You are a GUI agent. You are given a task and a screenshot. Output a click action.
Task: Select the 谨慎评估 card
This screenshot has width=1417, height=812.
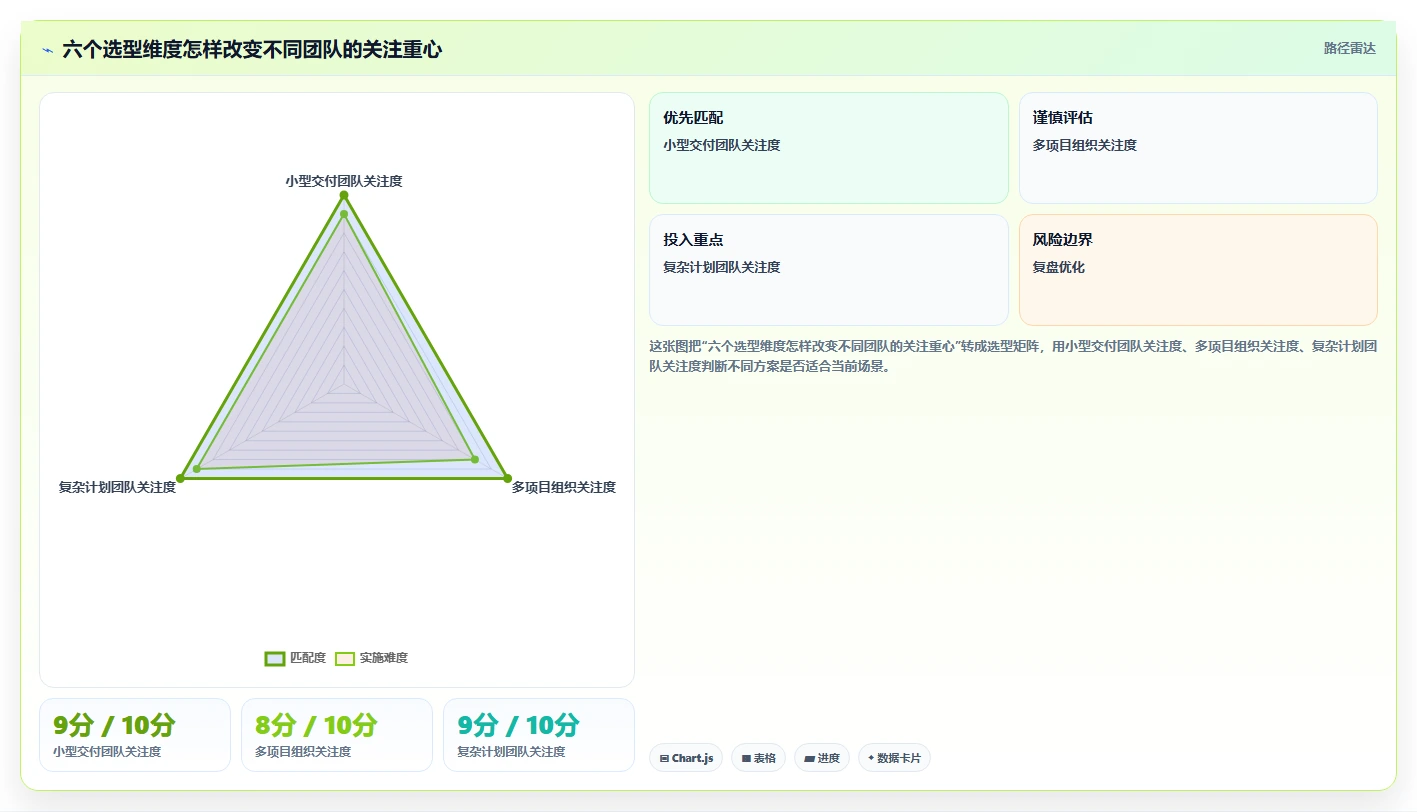(1198, 148)
